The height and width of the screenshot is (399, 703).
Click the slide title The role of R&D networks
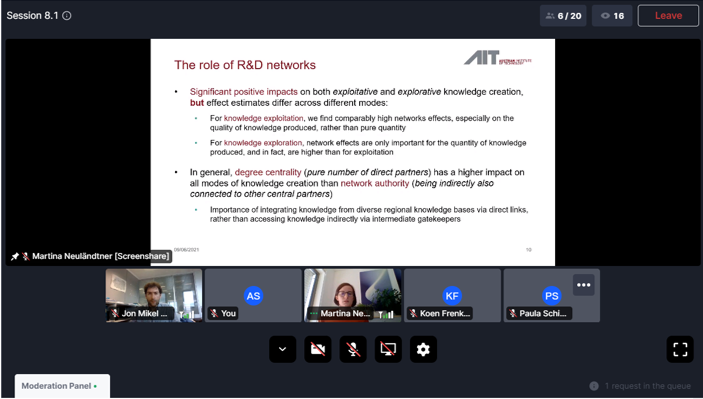245,65
